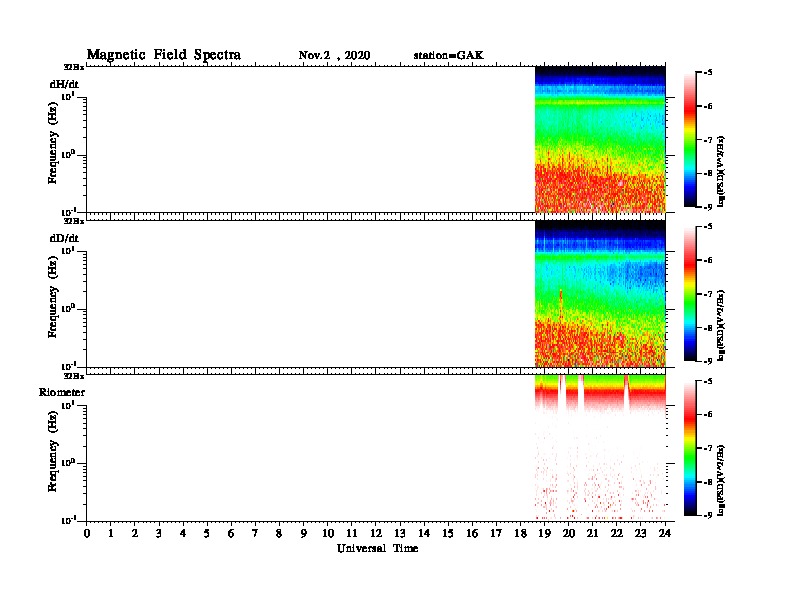Image resolution: width=792 pixels, height=612 pixels.
Task: Click the hour 5 tick label
Action: point(207,534)
